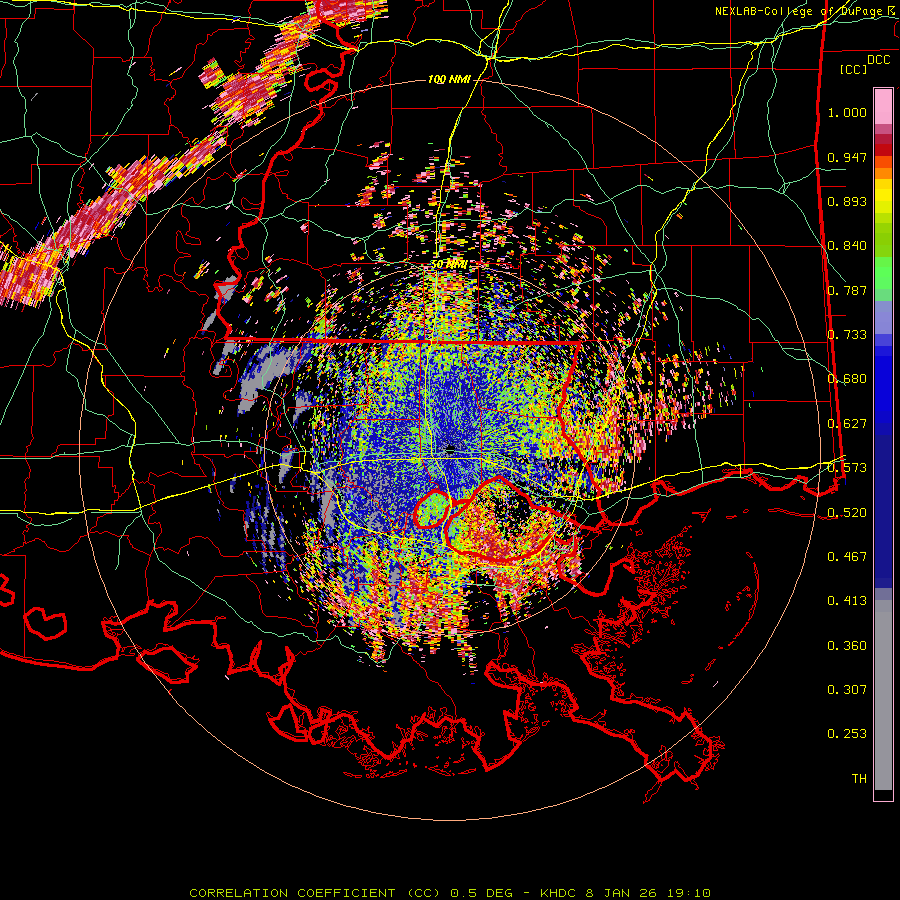
Task: Click the 1.000 value on the color scale
Action: [x=847, y=112]
